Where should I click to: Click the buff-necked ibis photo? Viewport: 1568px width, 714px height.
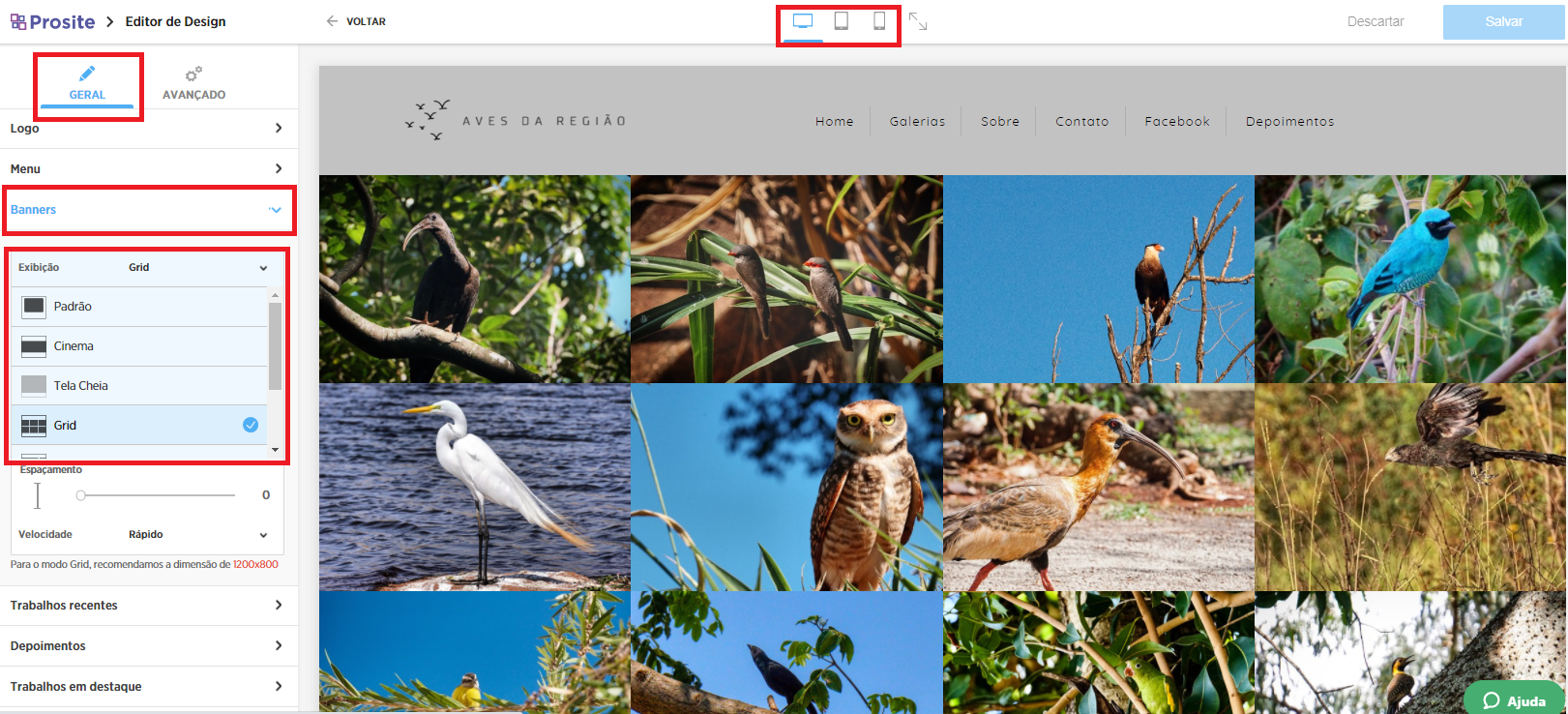point(1099,488)
